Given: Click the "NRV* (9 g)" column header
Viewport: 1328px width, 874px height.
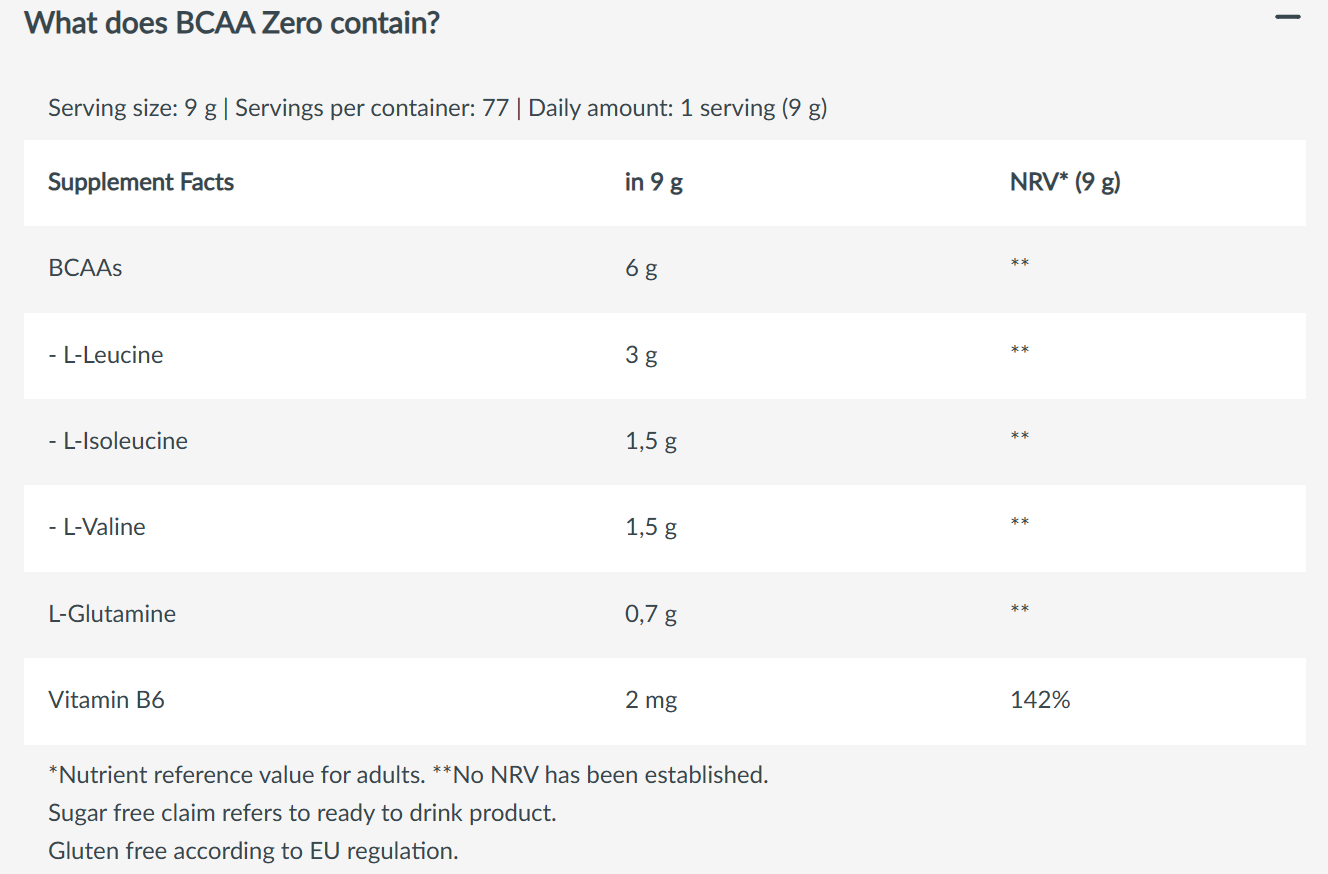Looking at the screenshot, I should pos(1065,182).
